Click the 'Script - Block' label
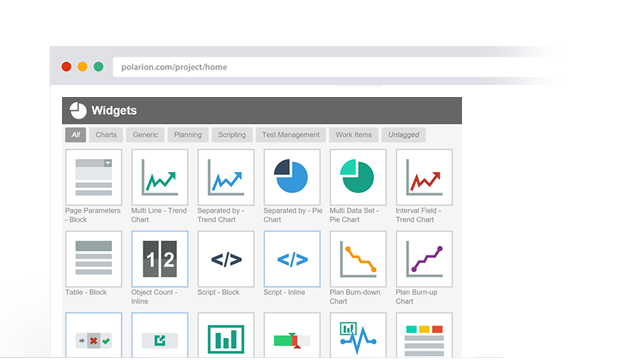This screenshot has width=640, height=360. [218, 292]
